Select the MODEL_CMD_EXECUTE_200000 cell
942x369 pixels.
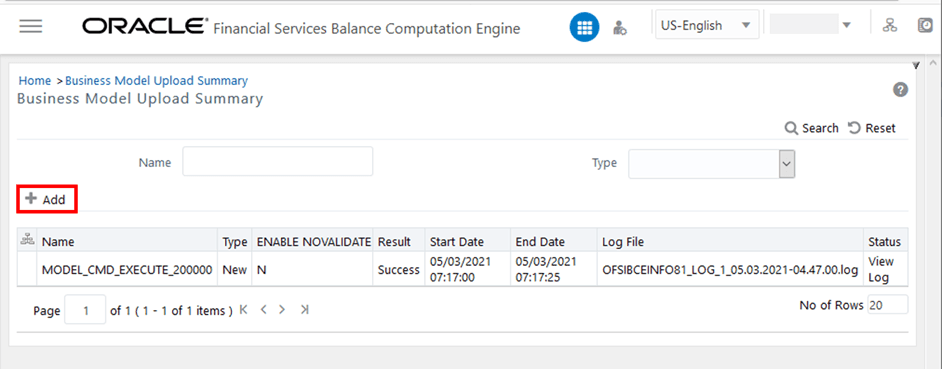tap(127, 270)
